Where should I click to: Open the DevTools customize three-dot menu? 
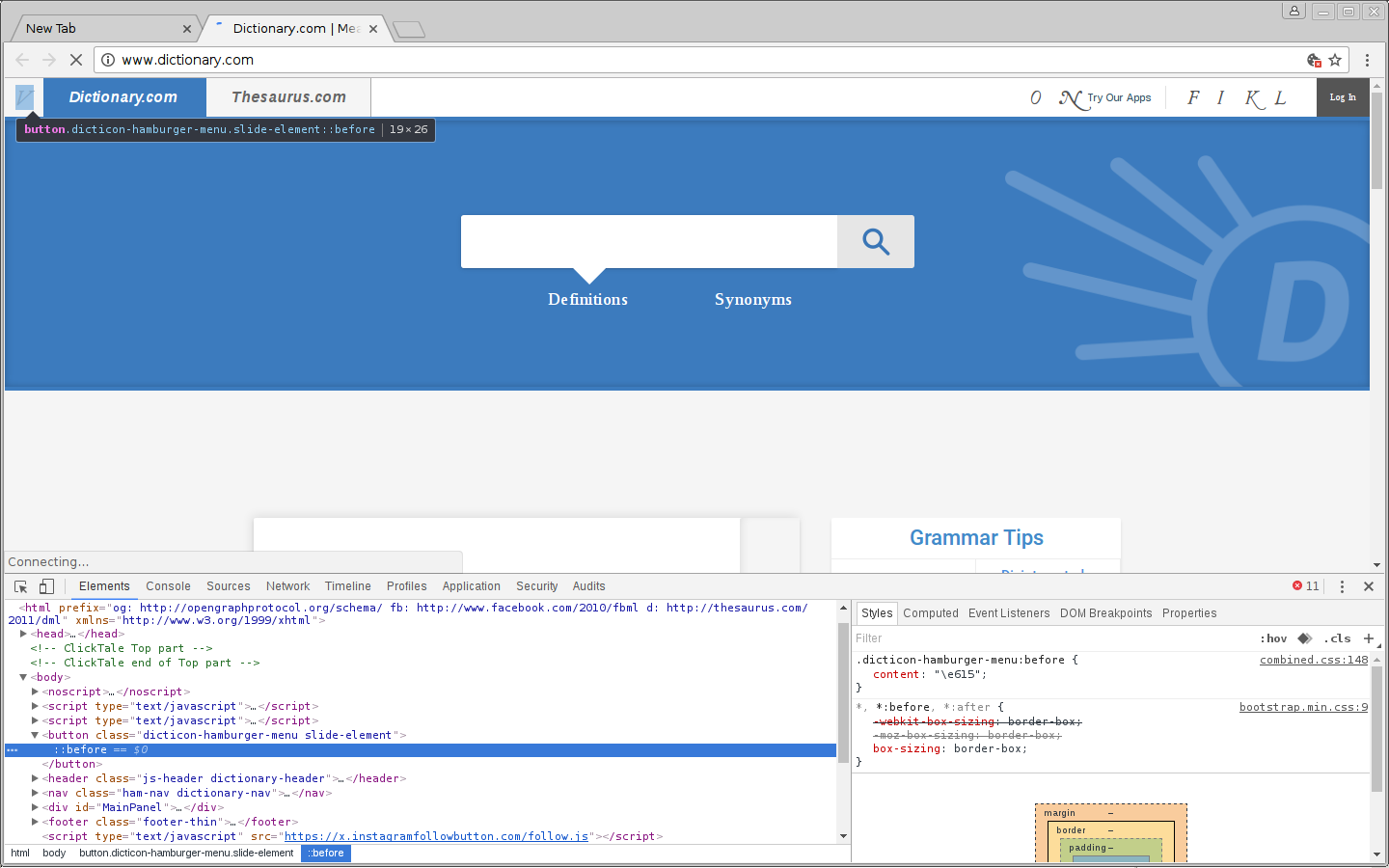(1342, 586)
